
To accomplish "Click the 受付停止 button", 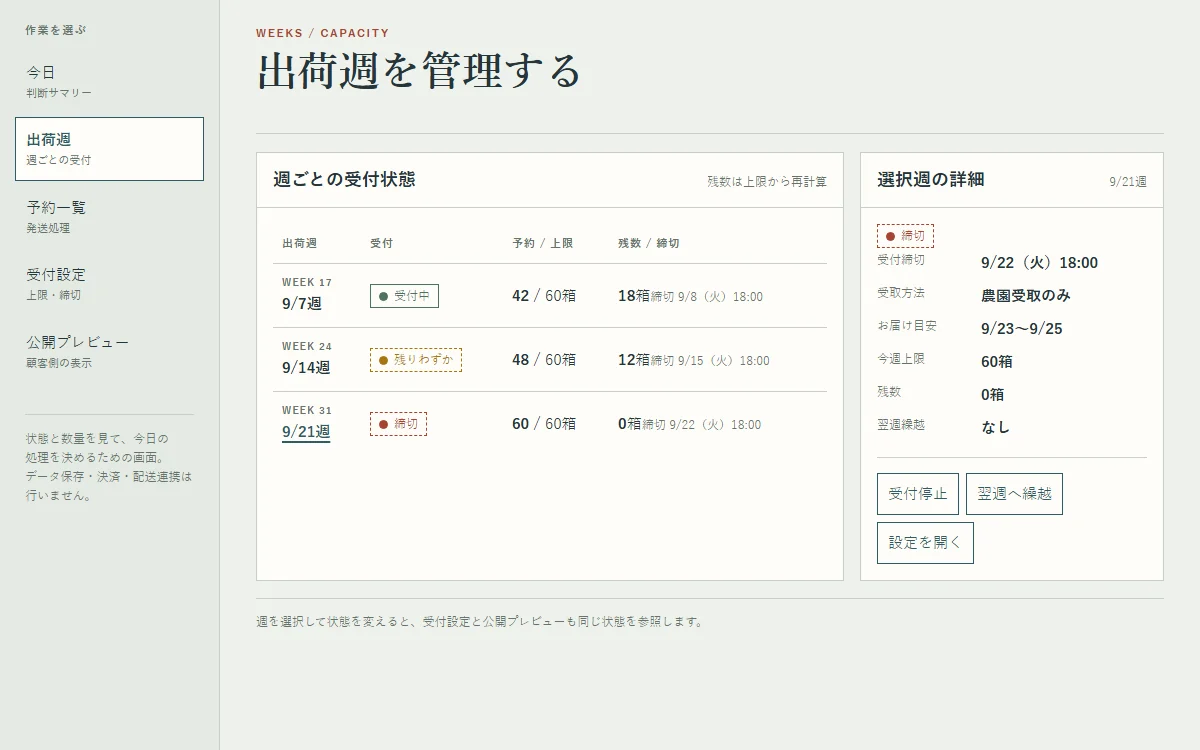I will pos(917,494).
